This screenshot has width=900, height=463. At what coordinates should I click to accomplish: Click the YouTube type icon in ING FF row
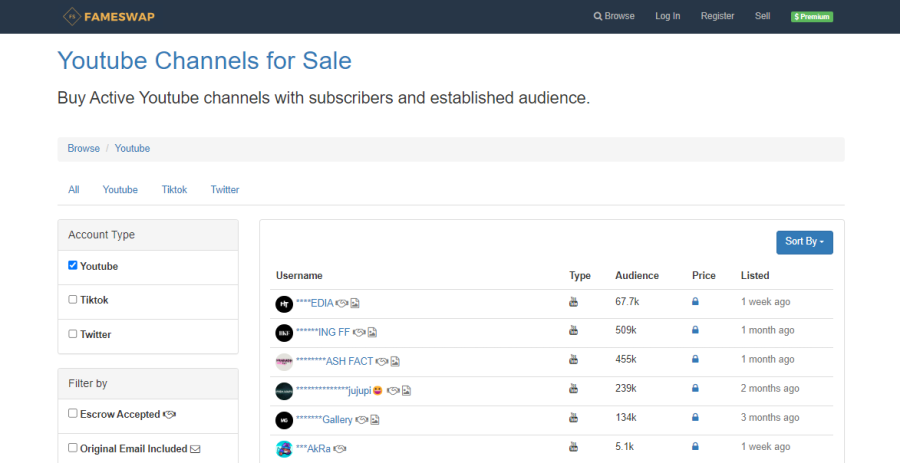573,330
